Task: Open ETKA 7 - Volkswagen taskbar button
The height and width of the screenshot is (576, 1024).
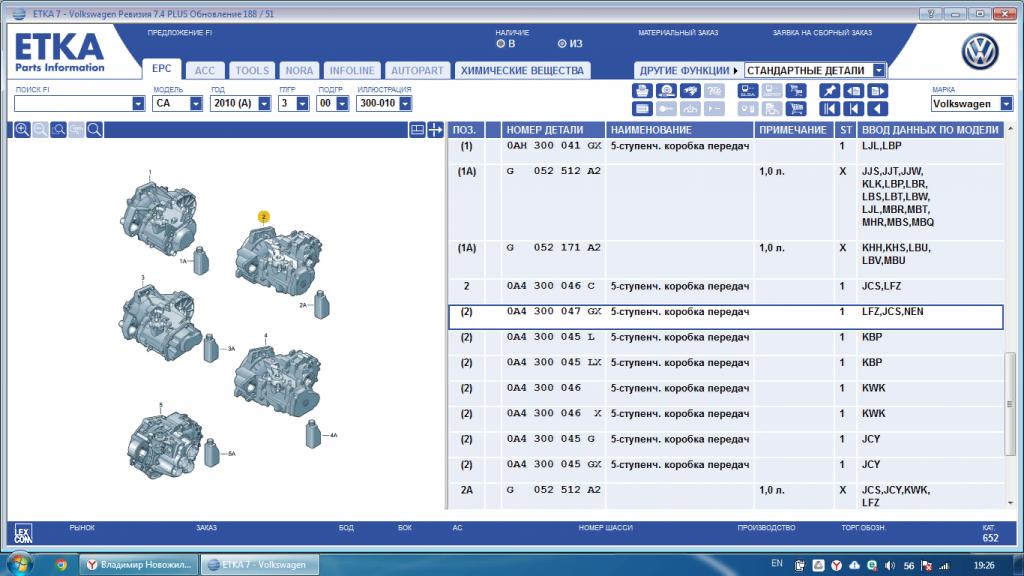Action: click(x=260, y=564)
